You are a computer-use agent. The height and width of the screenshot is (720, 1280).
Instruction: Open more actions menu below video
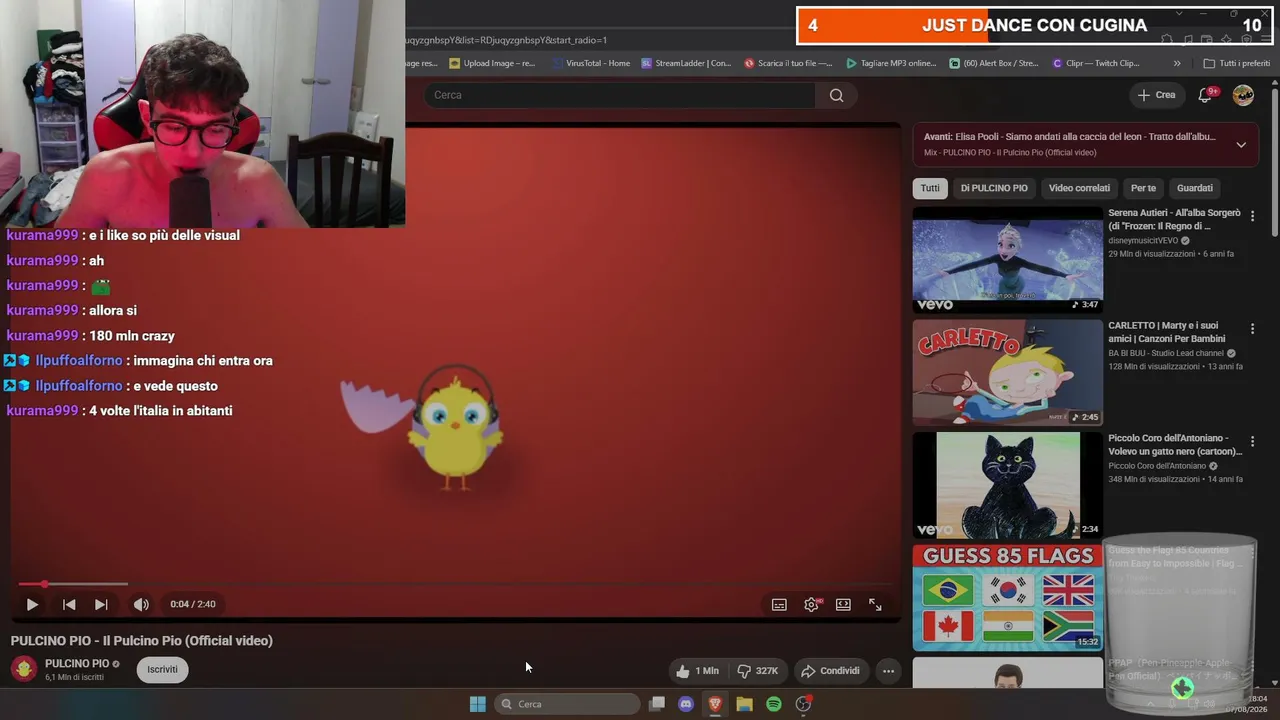[x=888, y=671]
